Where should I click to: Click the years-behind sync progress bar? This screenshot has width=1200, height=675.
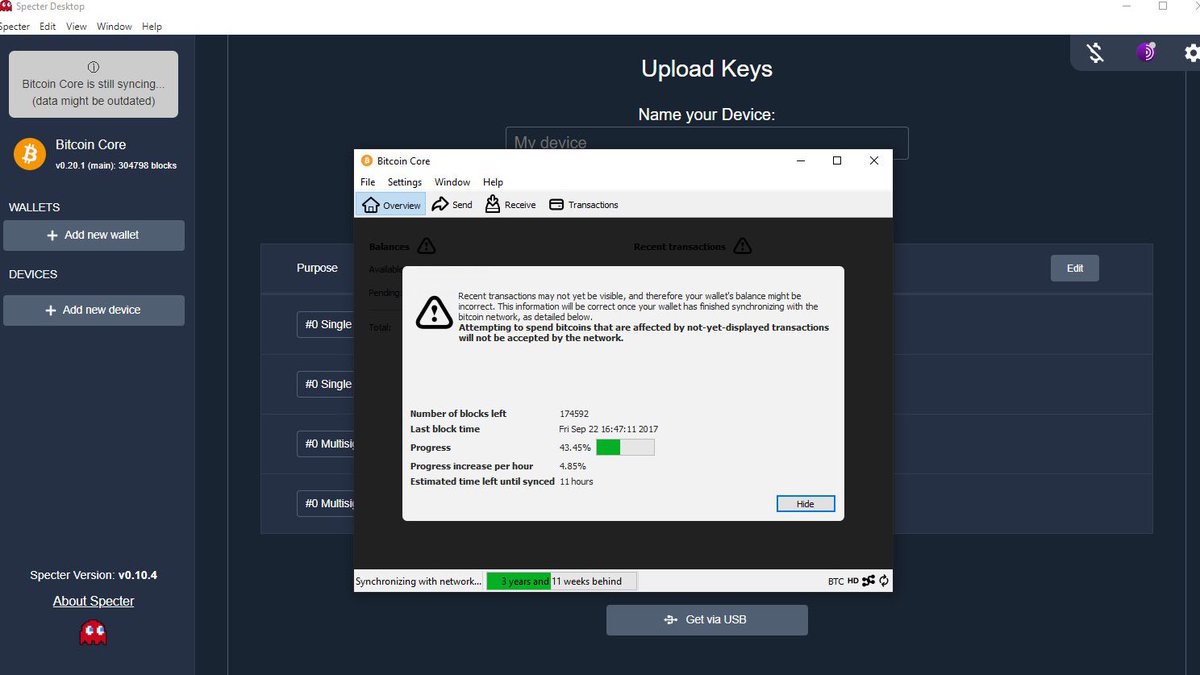coord(561,581)
